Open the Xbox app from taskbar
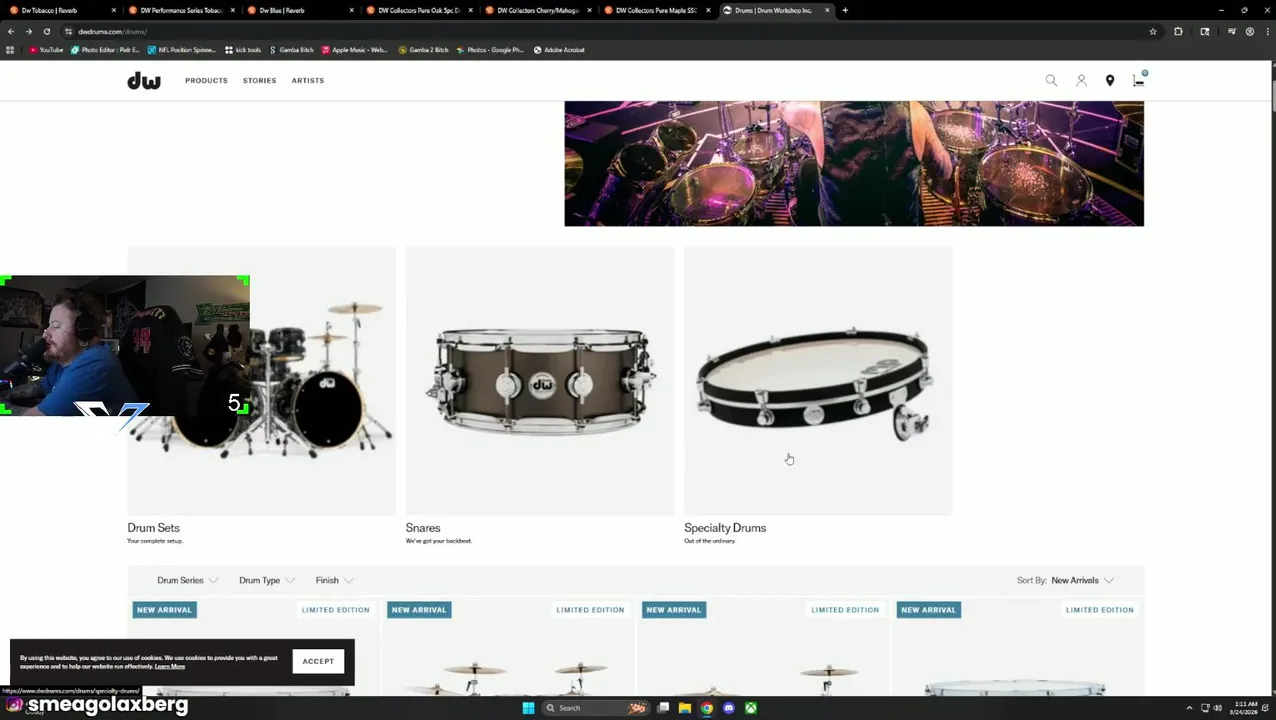The image size is (1276, 720). point(751,708)
